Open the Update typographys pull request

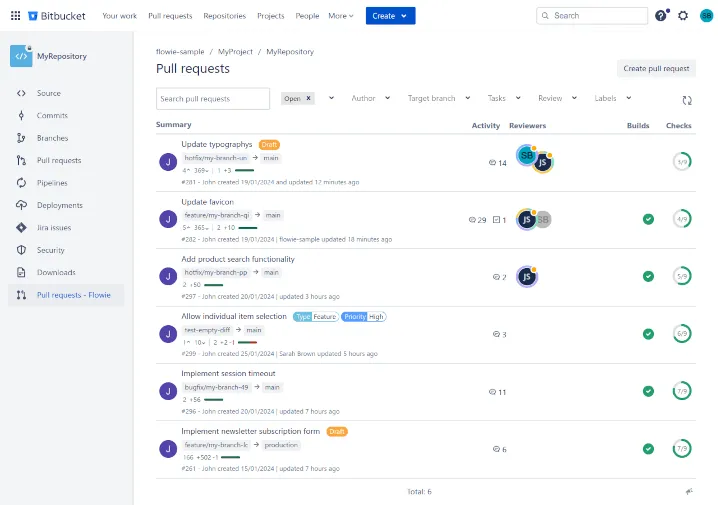[x=217, y=144]
